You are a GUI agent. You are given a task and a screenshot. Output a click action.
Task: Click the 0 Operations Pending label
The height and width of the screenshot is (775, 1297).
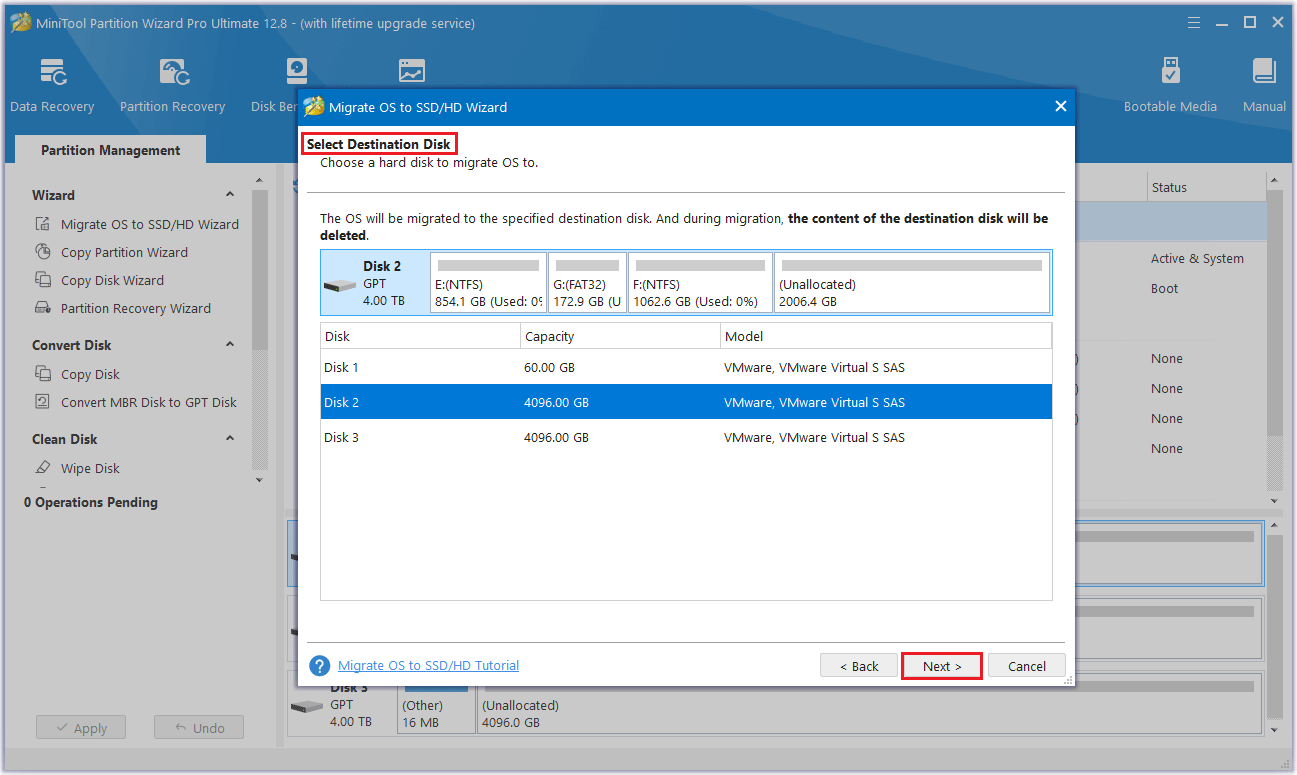(x=91, y=502)
